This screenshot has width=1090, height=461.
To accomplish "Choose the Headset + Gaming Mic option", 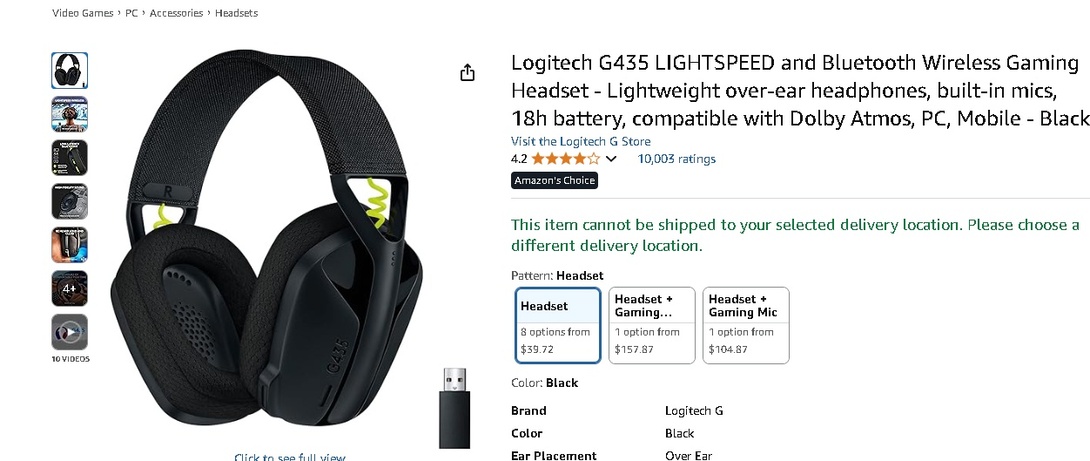I will point(746,325).
